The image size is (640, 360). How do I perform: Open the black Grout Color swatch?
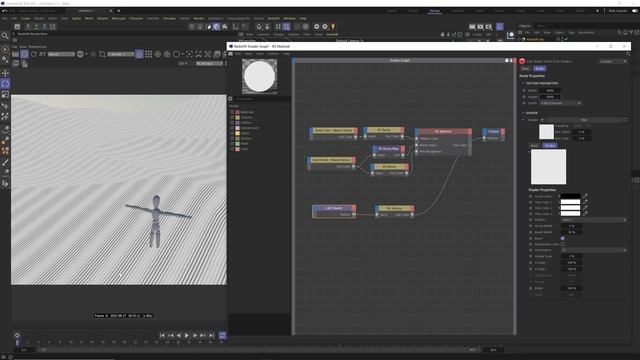coord(570,196)
